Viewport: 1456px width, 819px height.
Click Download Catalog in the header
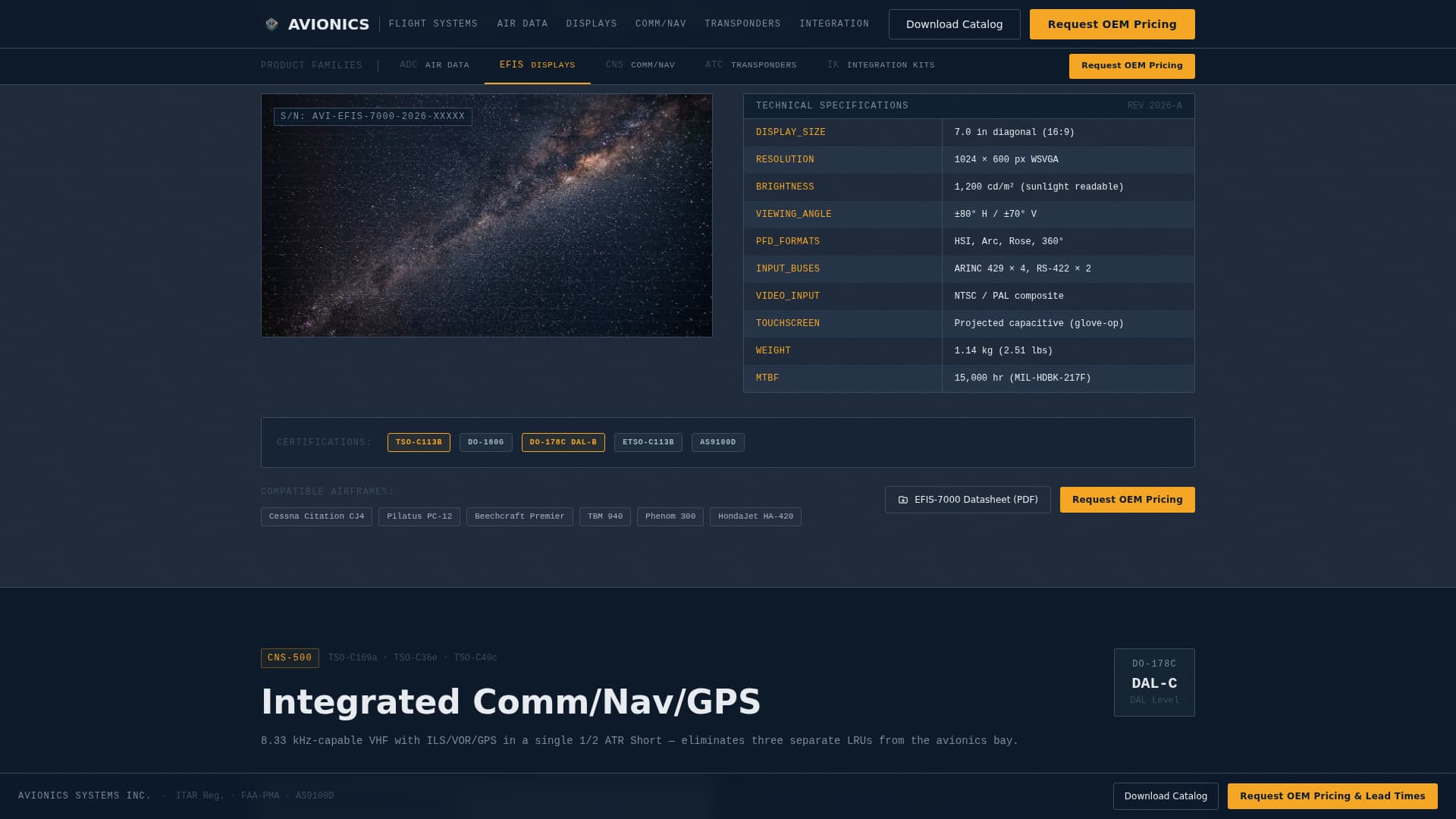954,24
